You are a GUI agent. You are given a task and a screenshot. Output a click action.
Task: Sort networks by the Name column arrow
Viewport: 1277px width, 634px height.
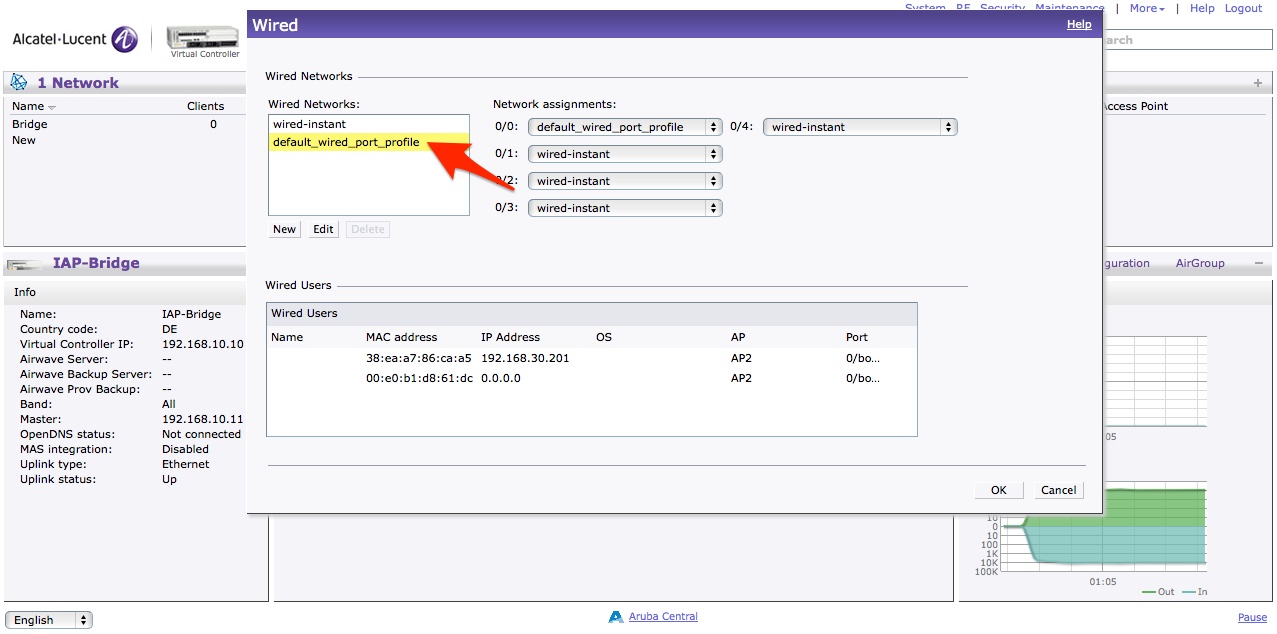[52, 107]
